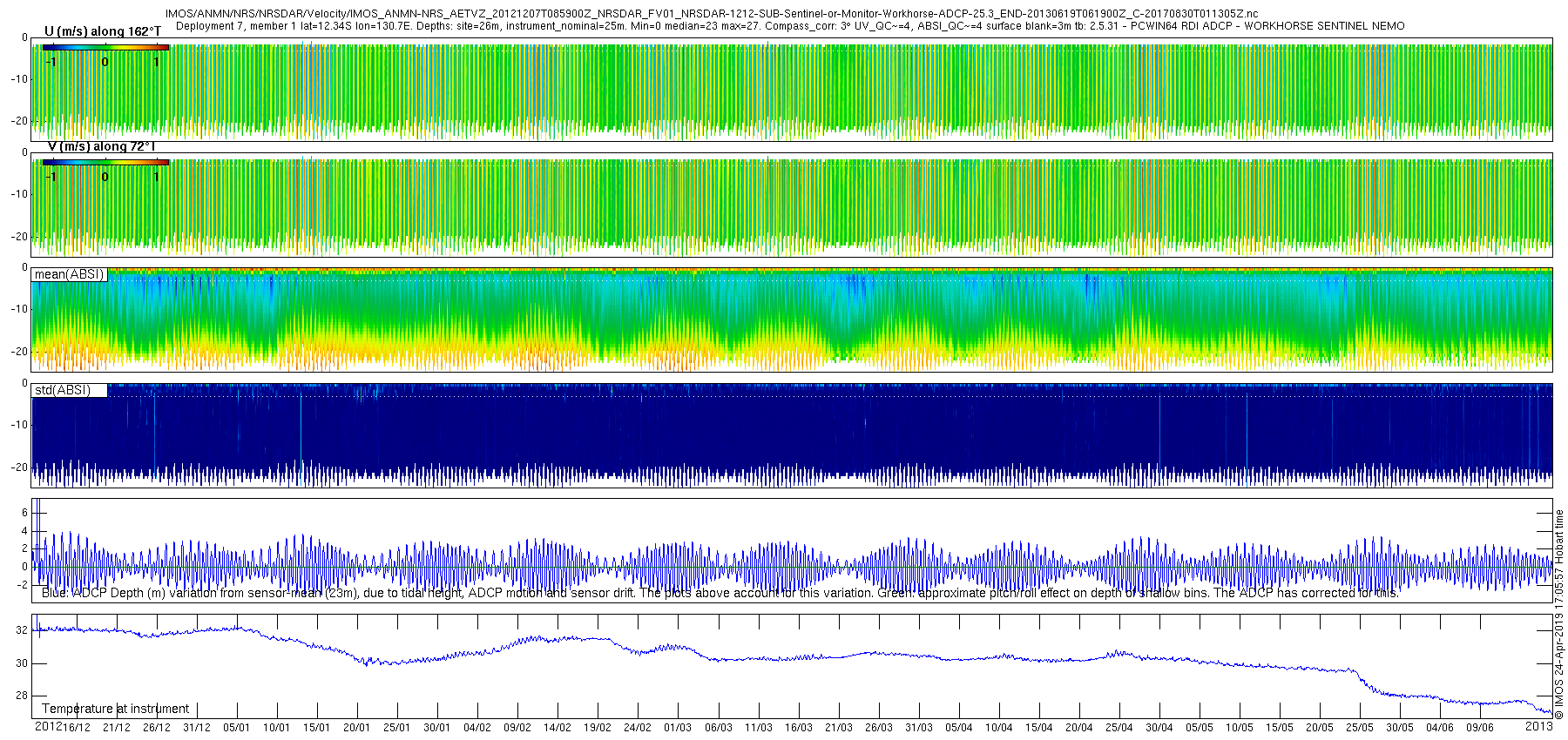Click the '05/05' date tick label
The height and width of the screenshot is (740, 1568).
click(1200, 728)
